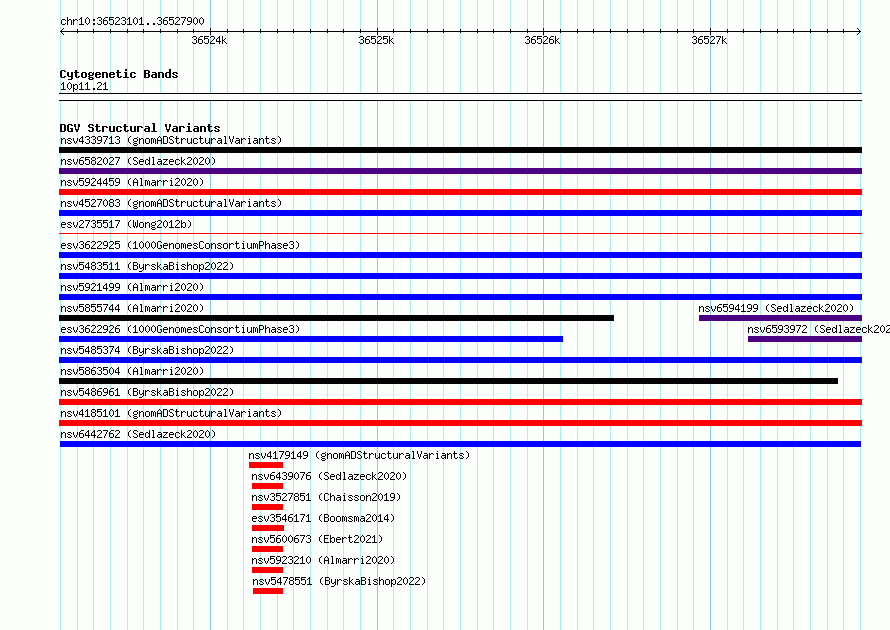Open nsv4179149 gnomADStructuralVariants label
This screenshot has height=630, width=890.
pos(359,455)
